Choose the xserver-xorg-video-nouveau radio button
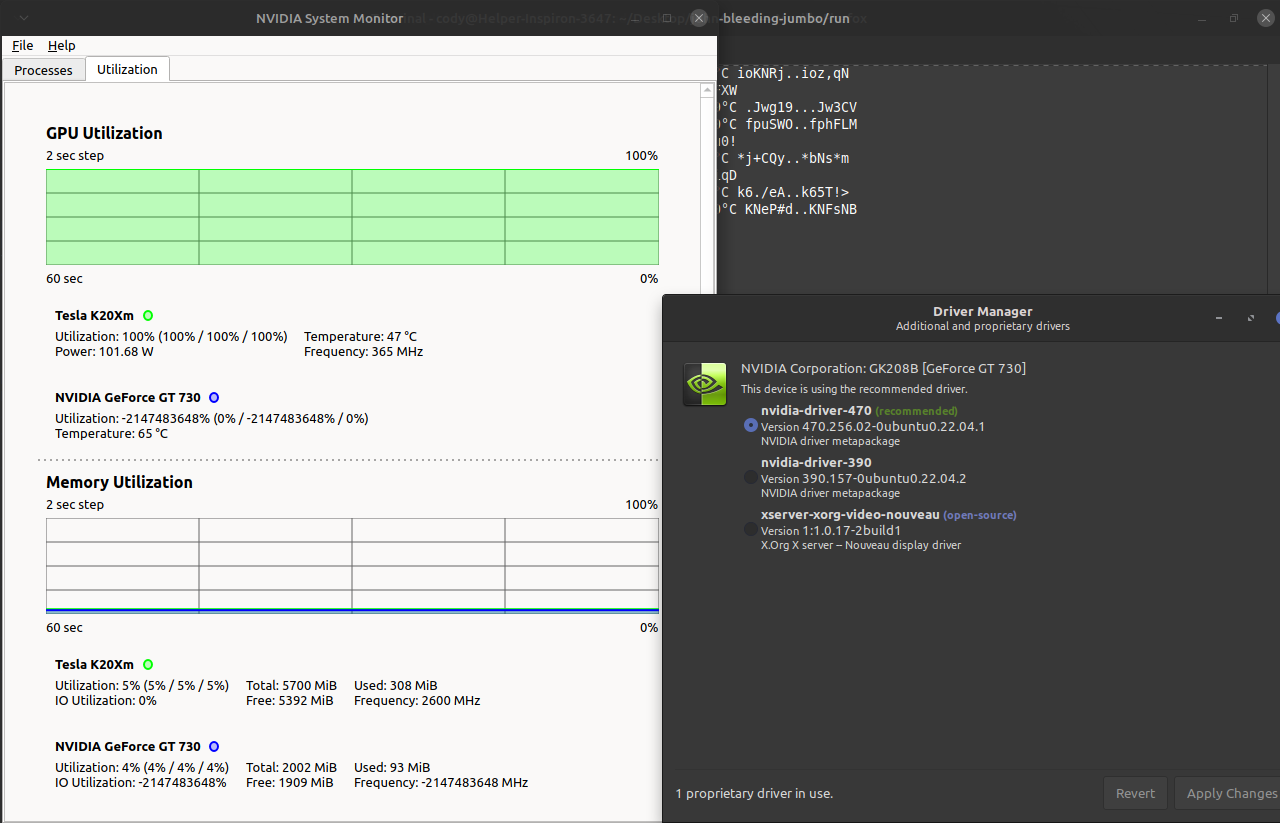The height and width of the screenshot is (823, 1280). click(x=751, y=529)
